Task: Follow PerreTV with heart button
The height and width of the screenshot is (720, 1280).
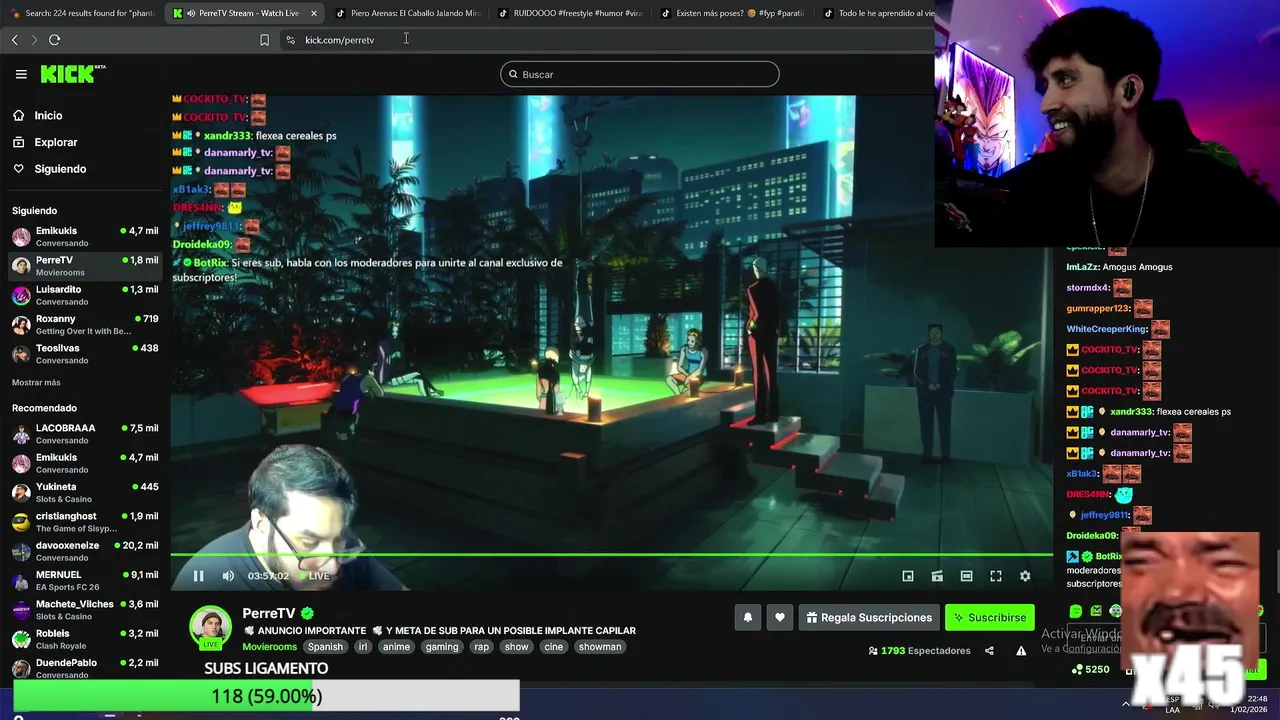Action: [x=780, y=618]
